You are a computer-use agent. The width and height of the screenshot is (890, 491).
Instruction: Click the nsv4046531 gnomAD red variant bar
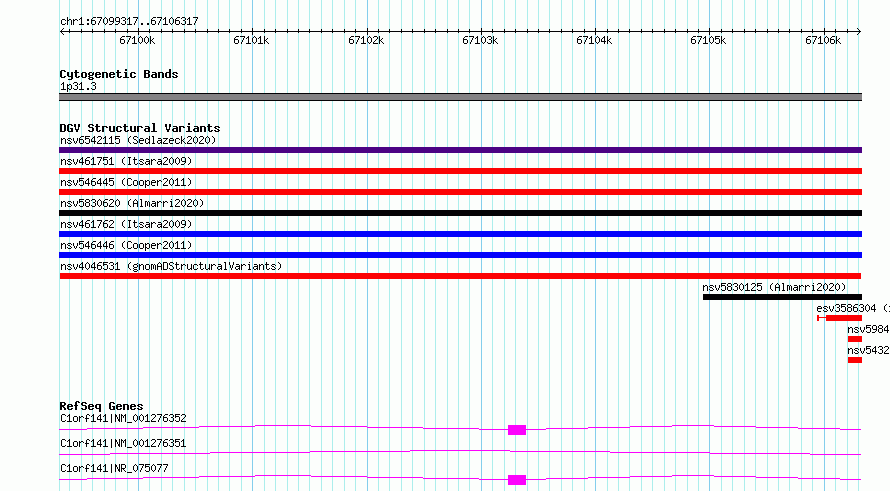point(460,276)
